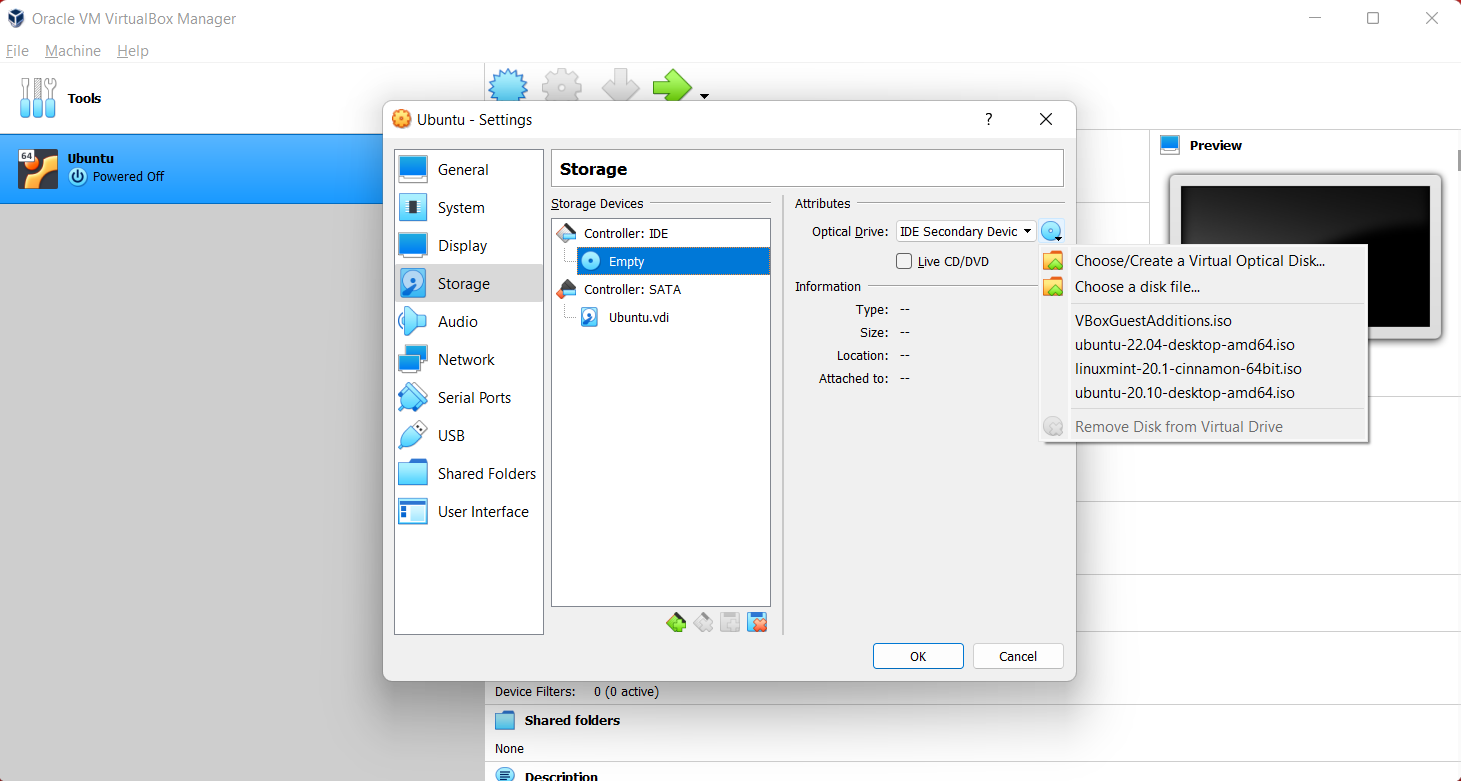Open the optical disk selection menu

tap(1051, 231)
